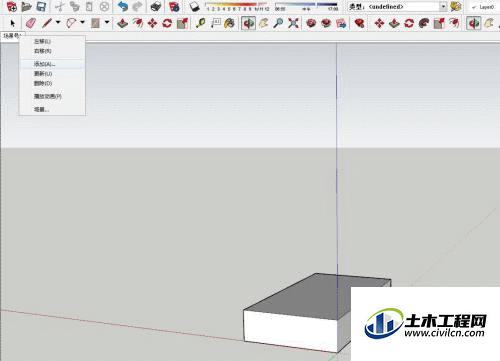Adjust the shadow month slider
Image resolution: width=500 pixels, height=361 pixels.
[x=237, y=6]
